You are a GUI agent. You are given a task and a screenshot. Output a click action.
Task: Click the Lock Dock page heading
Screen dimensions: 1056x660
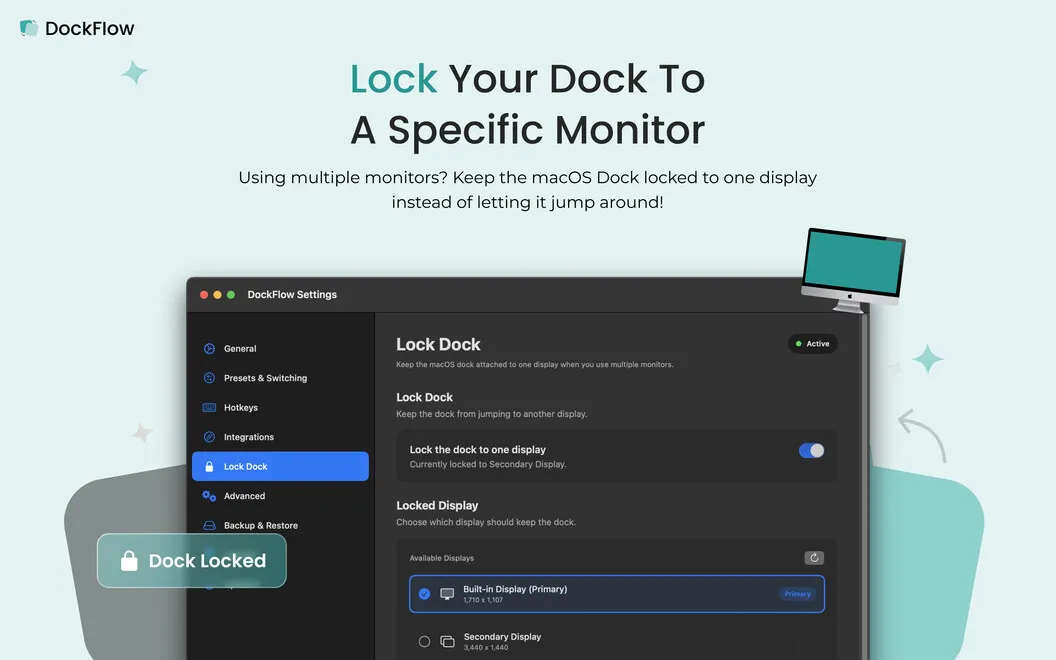pos(438,344)
